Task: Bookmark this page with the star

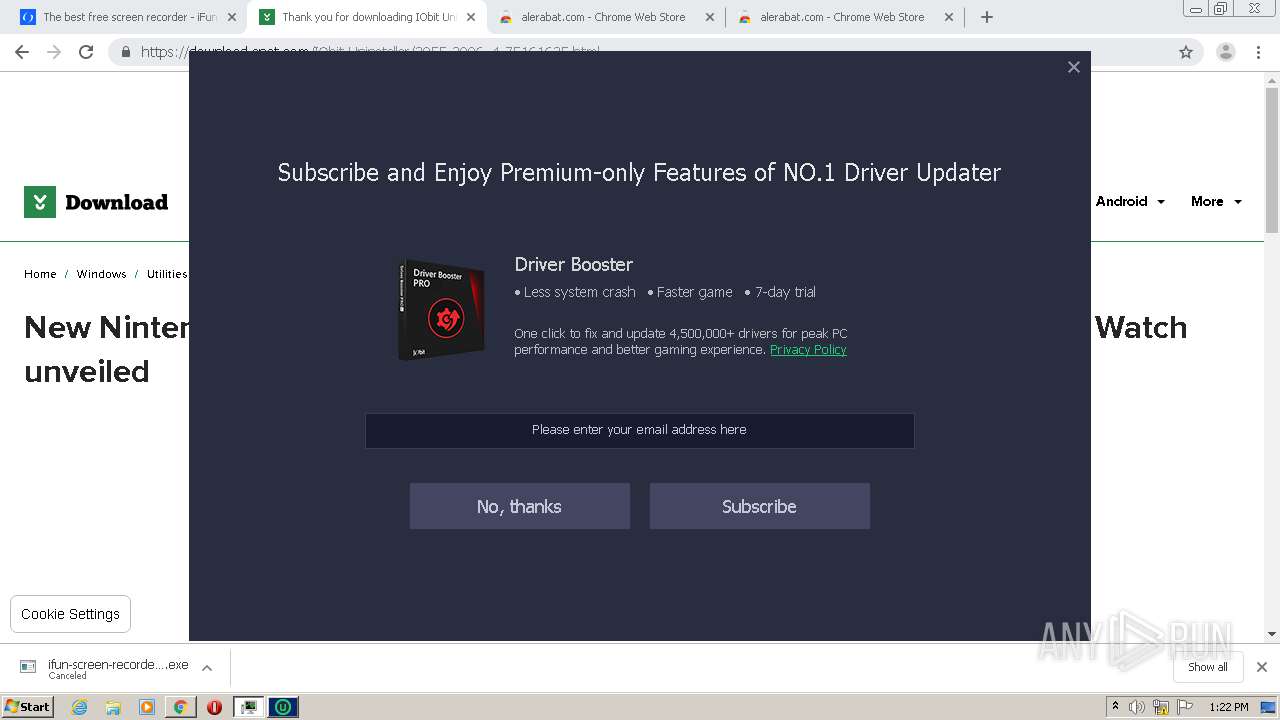Action: 1186,52
